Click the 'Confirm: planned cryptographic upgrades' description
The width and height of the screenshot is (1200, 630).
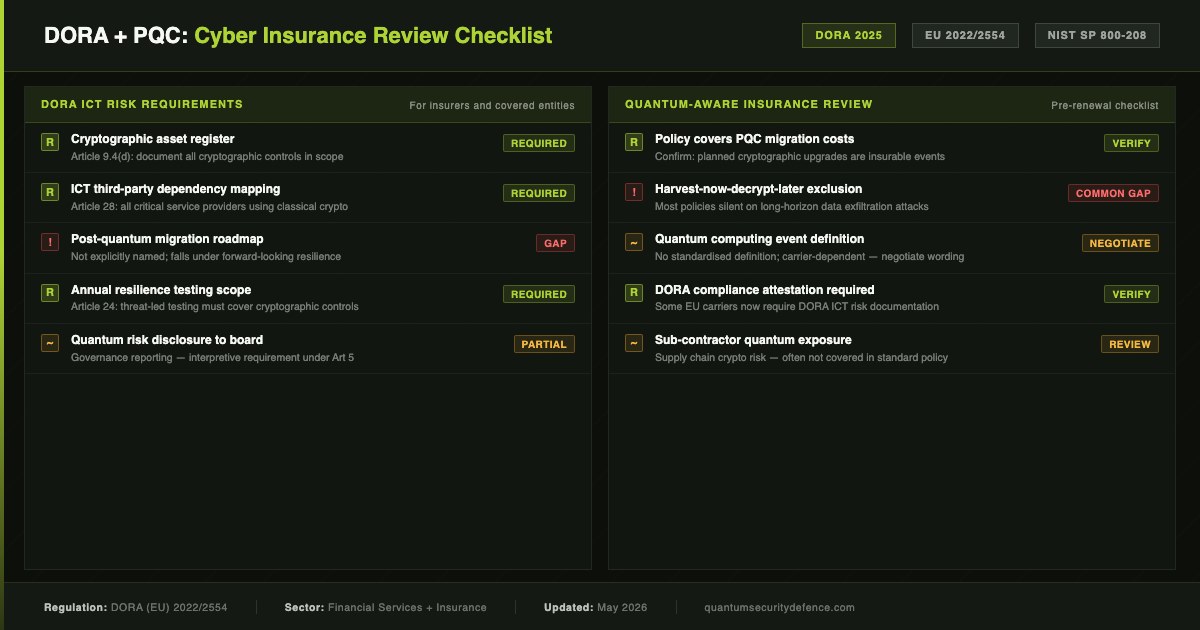(x=799, y=157)
